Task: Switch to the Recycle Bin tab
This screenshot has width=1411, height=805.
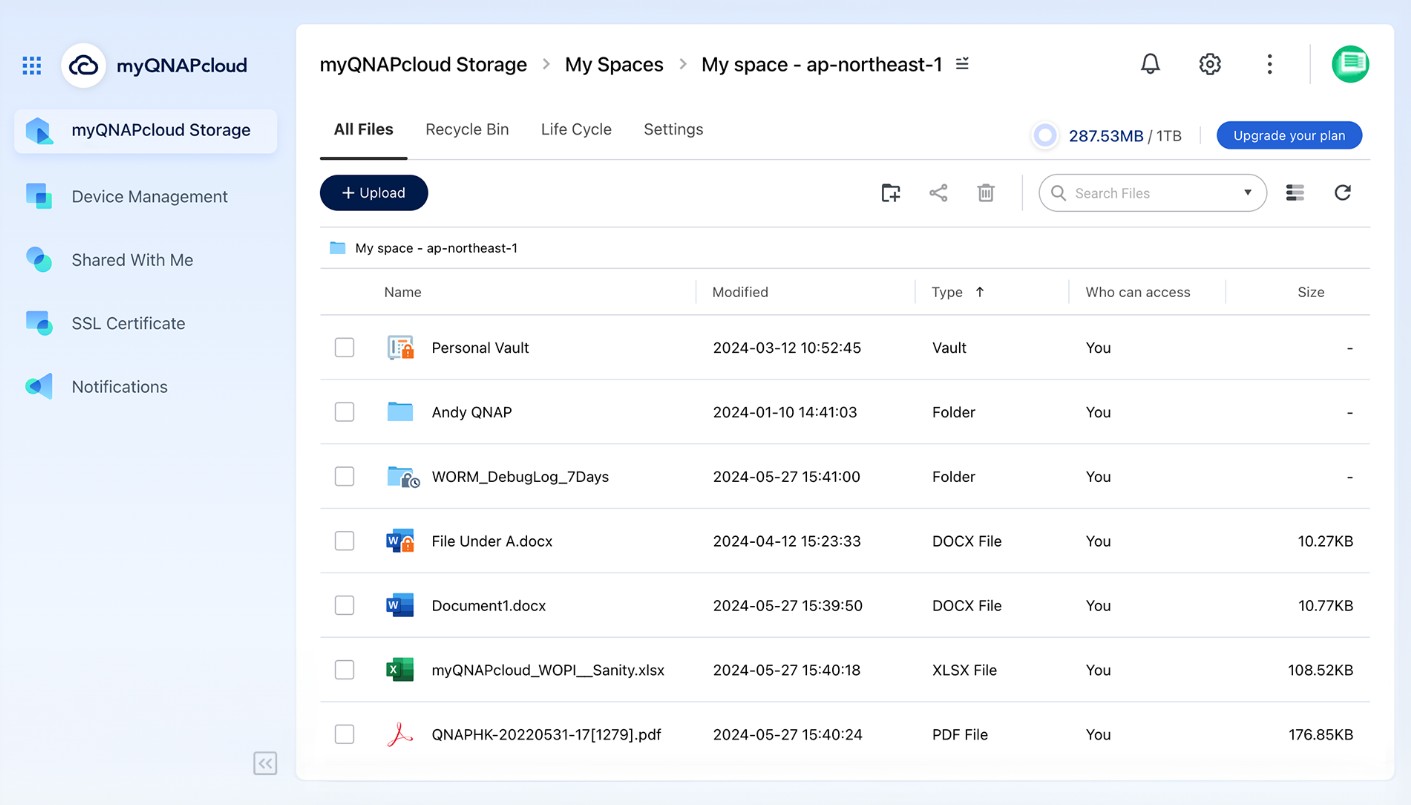Action: tap(467, 129)
